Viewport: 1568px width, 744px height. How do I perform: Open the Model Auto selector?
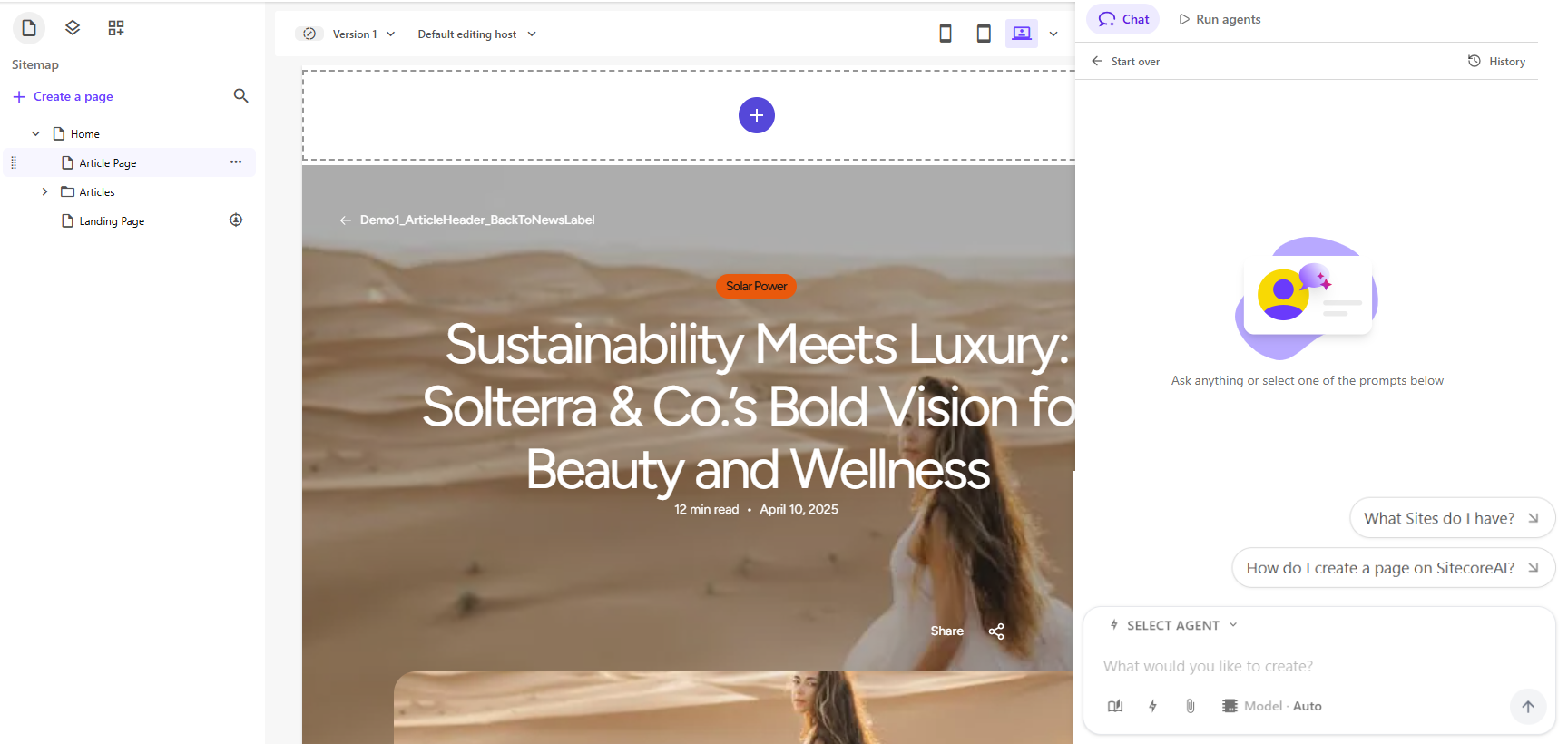click(1272, 706)
